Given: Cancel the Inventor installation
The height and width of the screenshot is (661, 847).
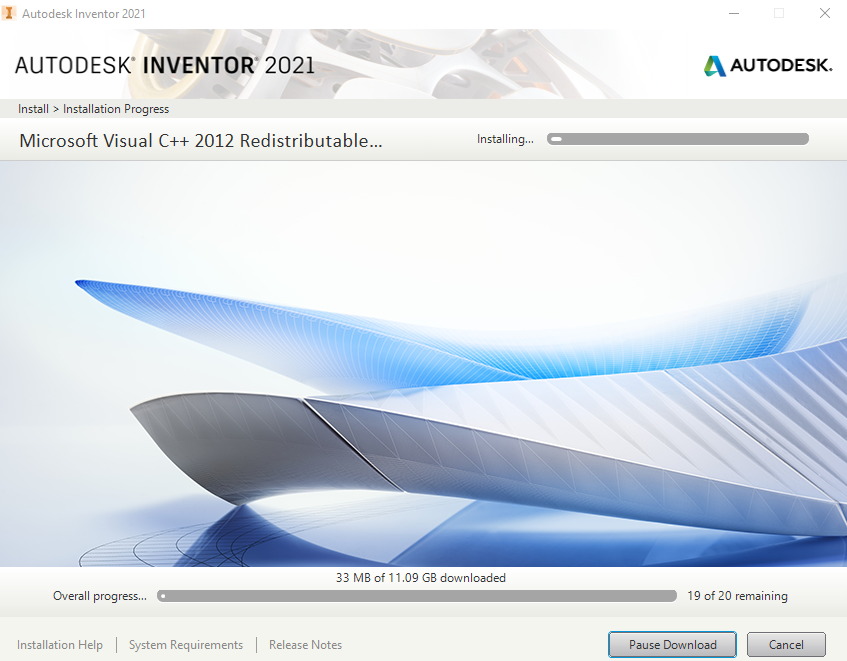Looking at the screenshot, I should coord(786,644).
